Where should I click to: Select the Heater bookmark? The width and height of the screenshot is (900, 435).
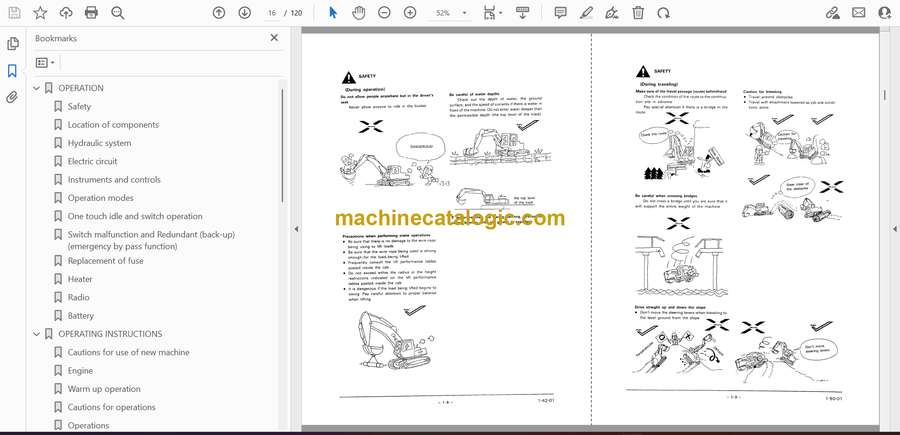point(80,279)
